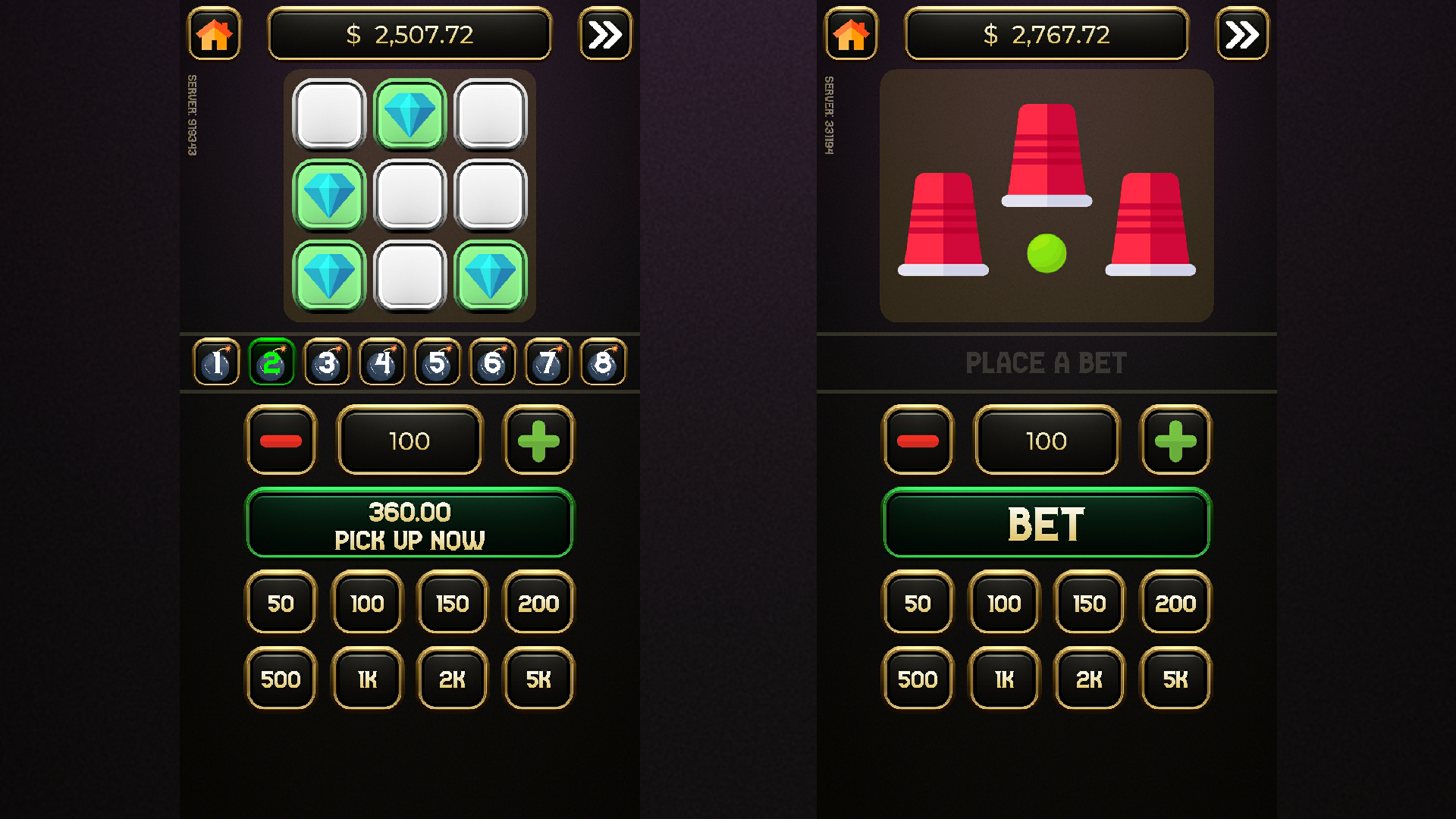Skip forward with the arrows in the mines game

(x=605, y=34)
